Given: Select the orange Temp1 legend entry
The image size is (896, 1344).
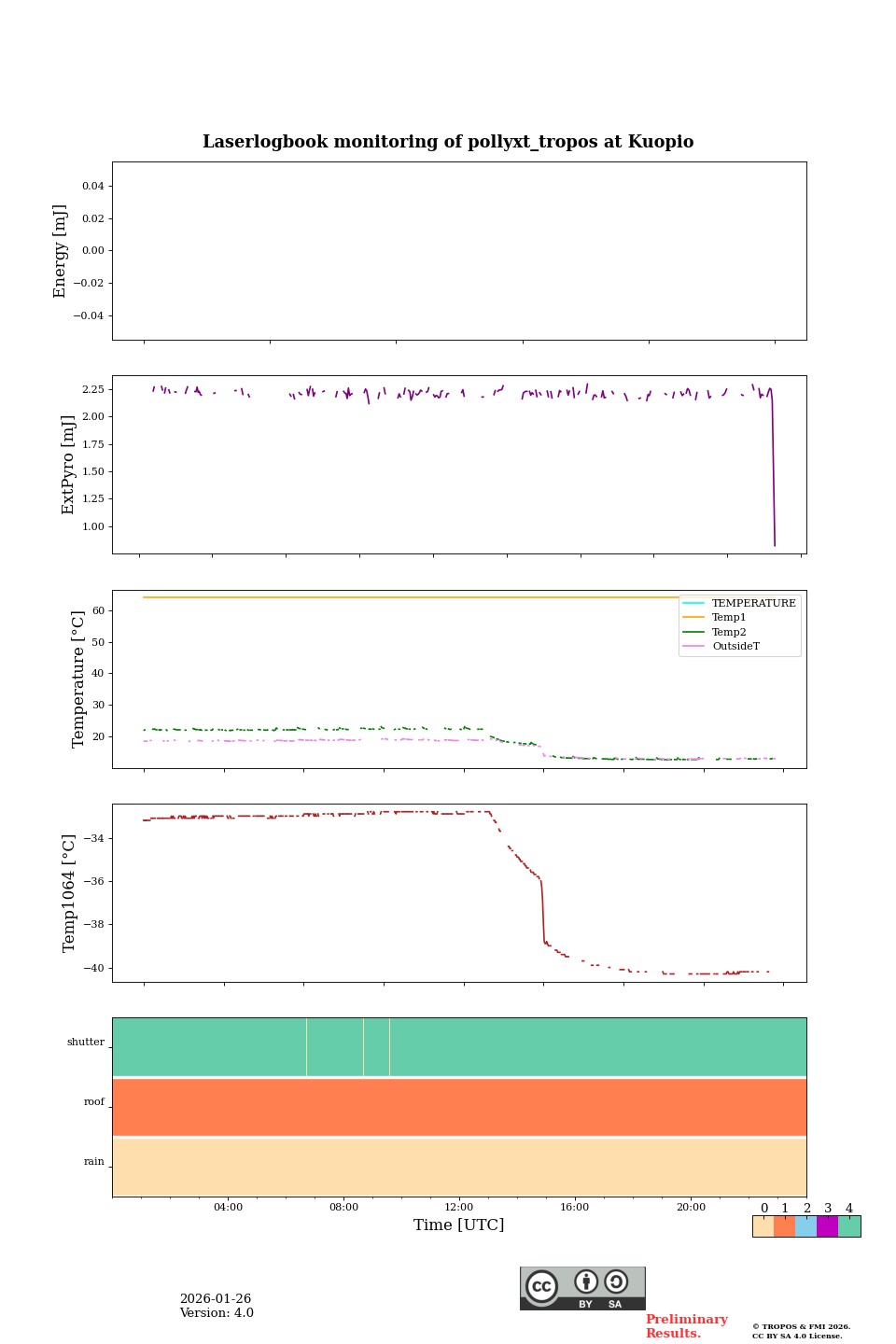Looking at the screenshot, I should (728, 618).
